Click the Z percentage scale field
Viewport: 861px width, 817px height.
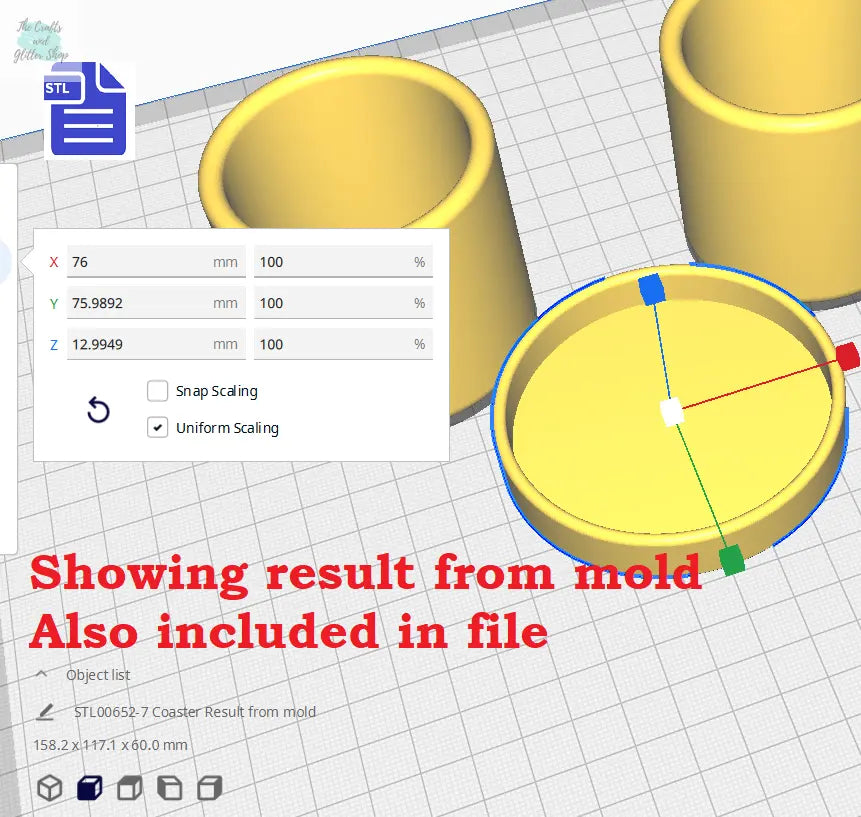[x=342, y=344]
